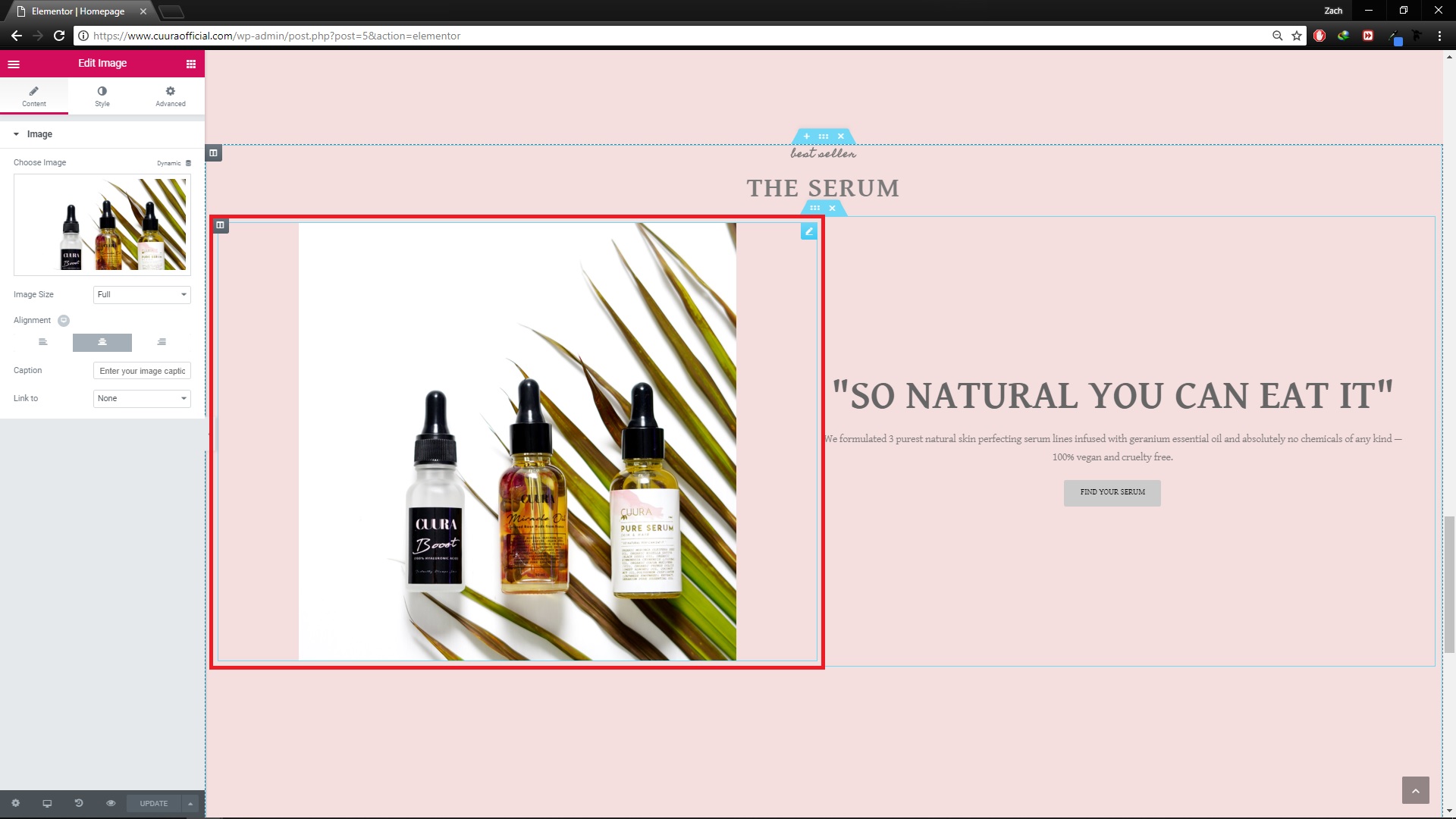Toggle responsive mode for Alignment
The image size is (1456, 819).
(x=64, y=321)
